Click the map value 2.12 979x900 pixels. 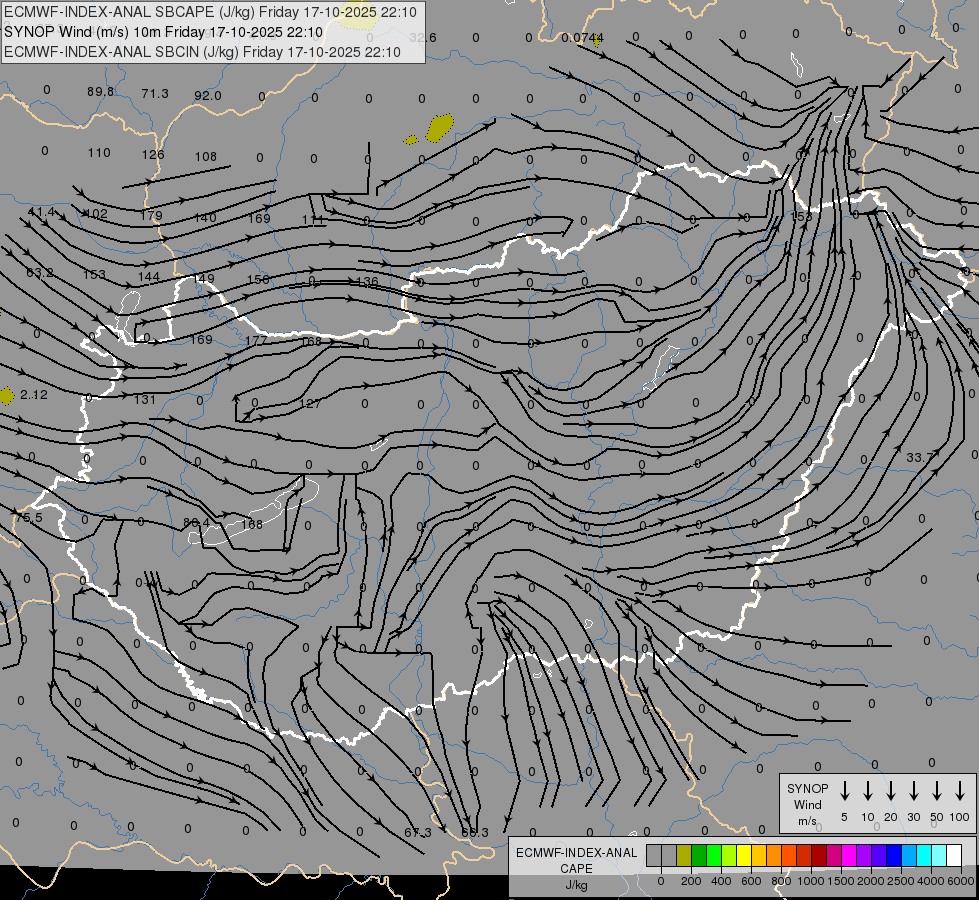tap(34, 395)
